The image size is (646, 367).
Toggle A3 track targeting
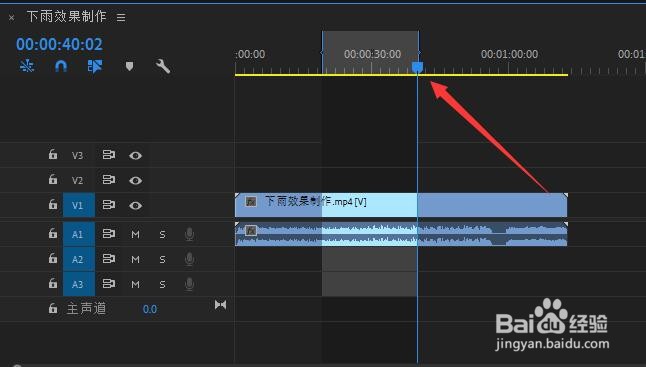click(x=79, y=284)
